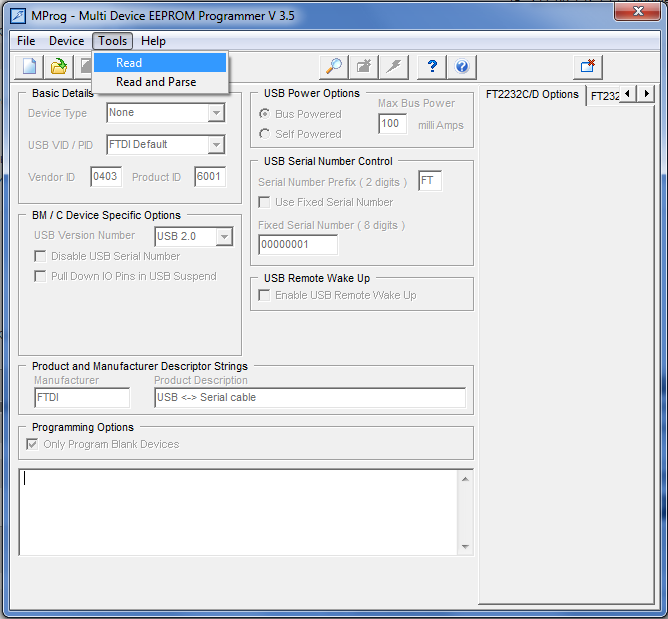
Task: Click the magnifier Scan devices icon
Action: pyautogui.click(x=334, y=67)
